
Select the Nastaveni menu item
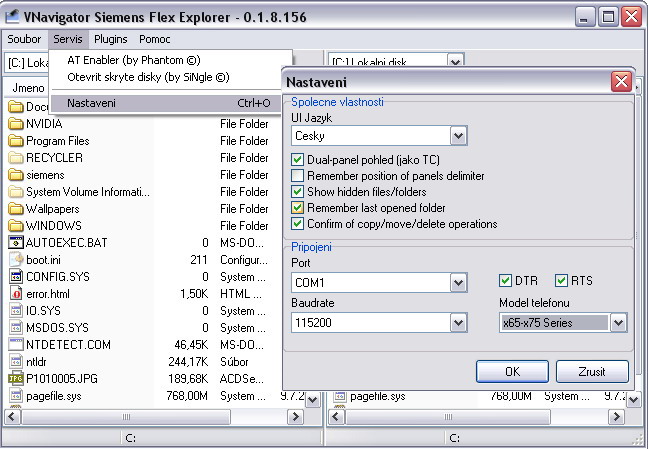166,103
